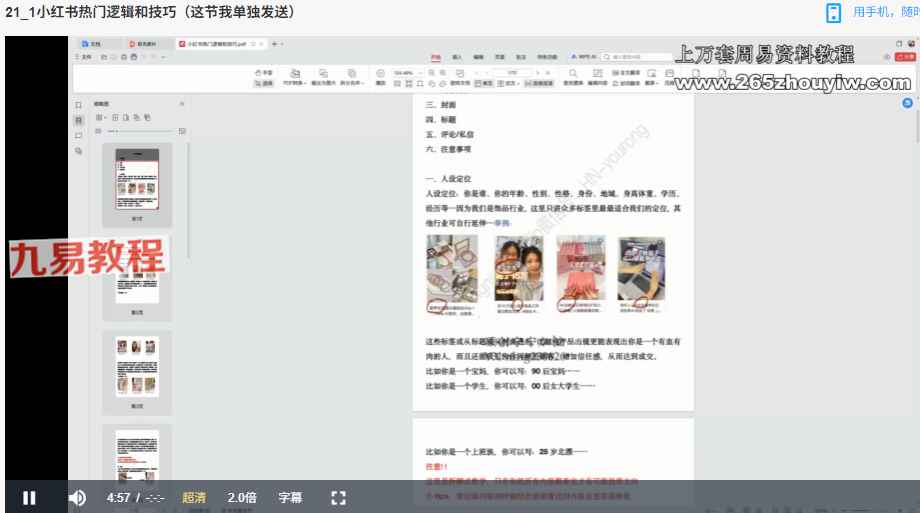Viewport: 920px width, 513px height.
Task: Pause the video playback
Action: 29,498
